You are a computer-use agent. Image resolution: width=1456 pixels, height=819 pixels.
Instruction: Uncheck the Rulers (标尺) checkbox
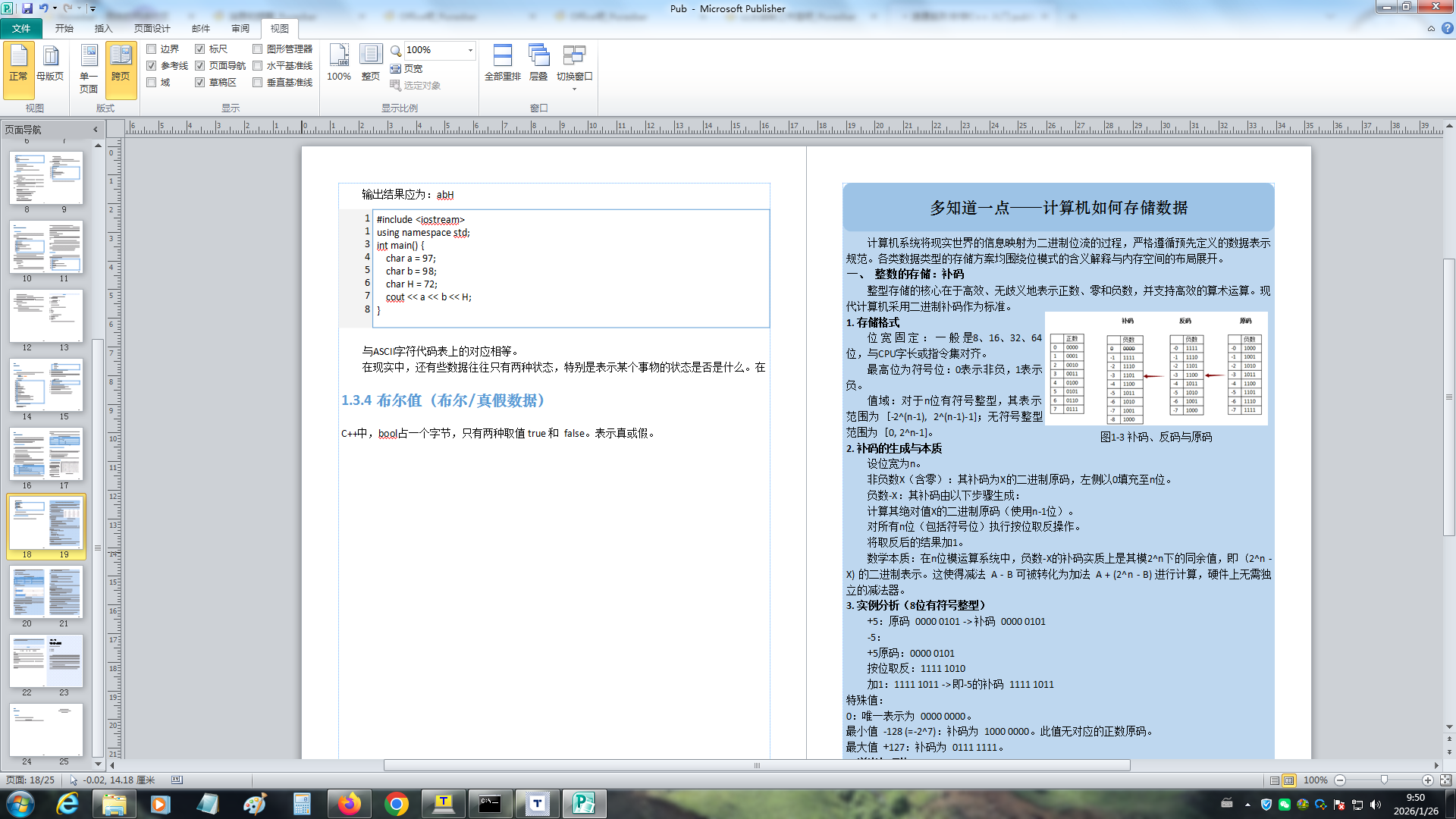(200, 49)
